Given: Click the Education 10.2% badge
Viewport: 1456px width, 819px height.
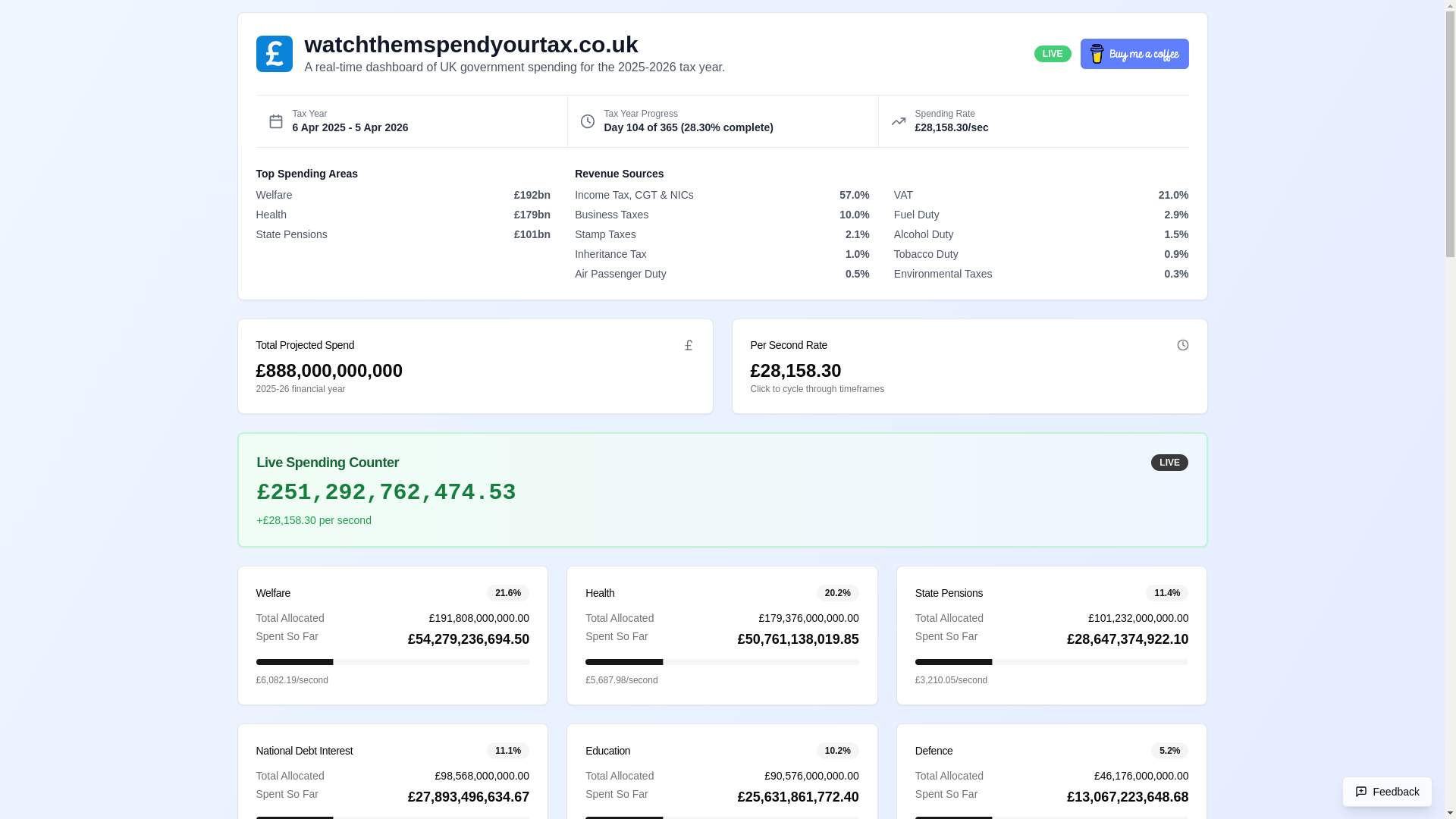Looking at the screenshot, I should [x=837, y=751].
